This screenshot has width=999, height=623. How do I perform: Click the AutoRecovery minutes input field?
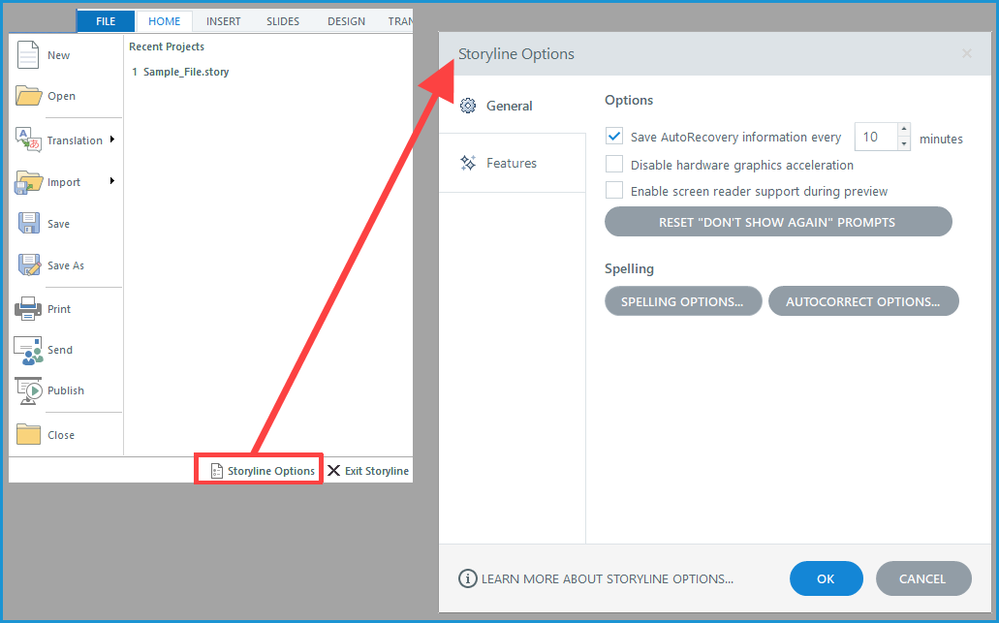pyautogui.click(x=875, y=137)
